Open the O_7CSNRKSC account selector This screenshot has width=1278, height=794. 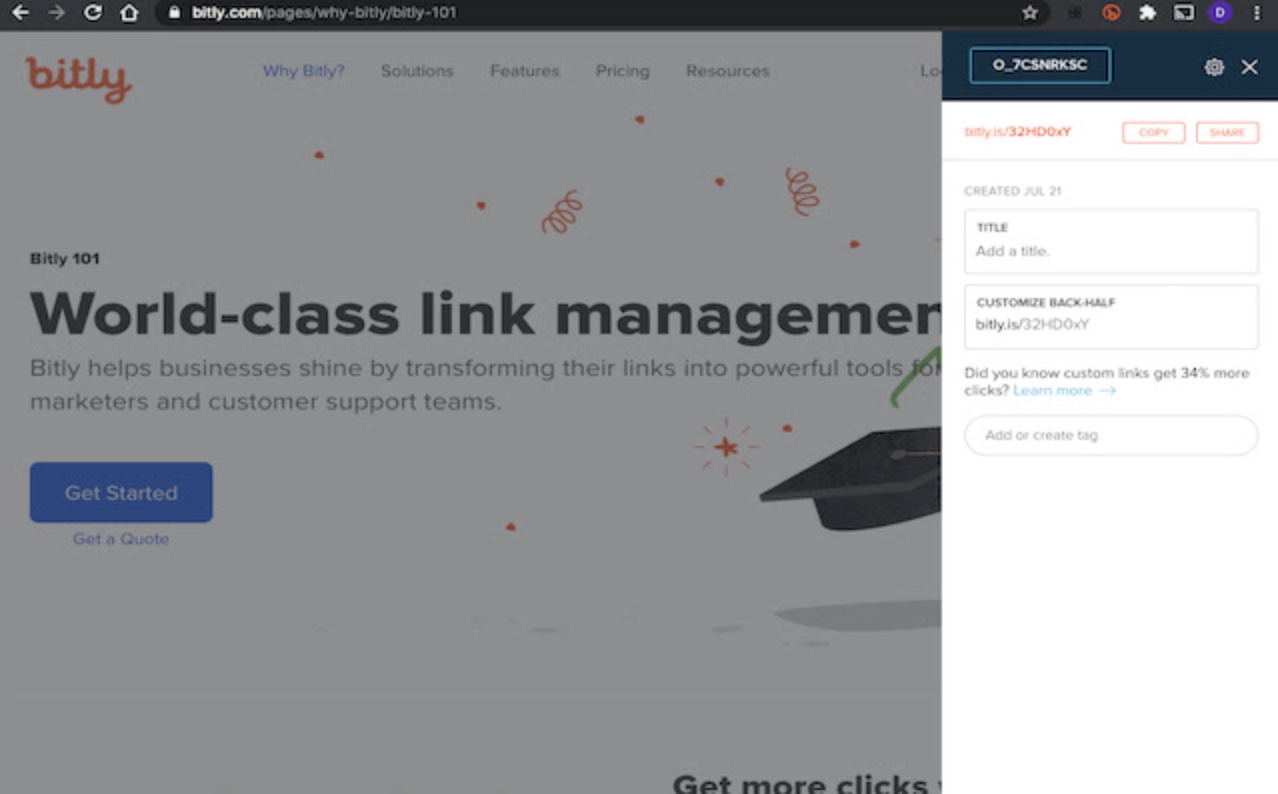pyautogui.click(x=1040, y=65)
